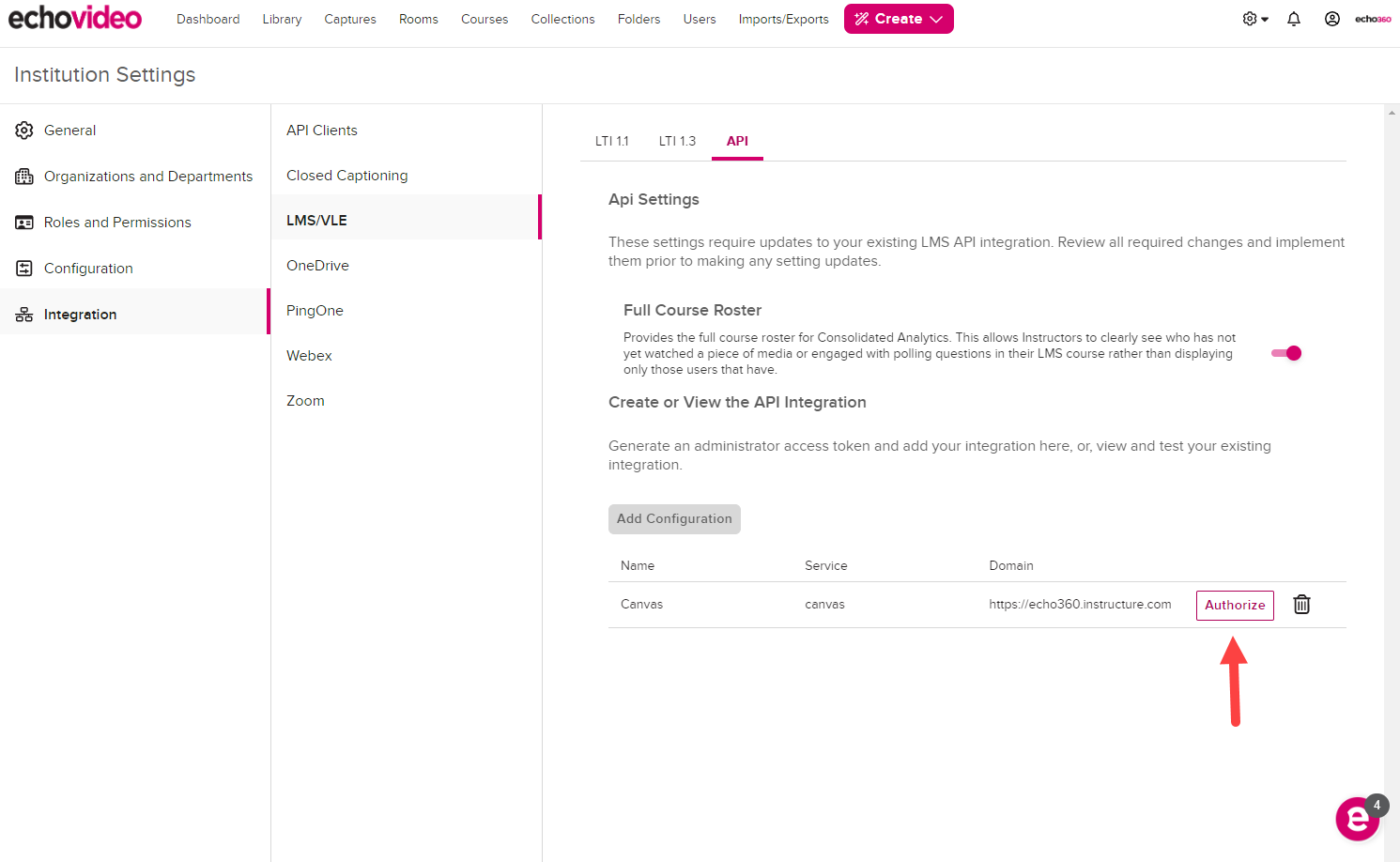Image resolution: width=1400 pixels, height=862 pixels.
Task: Go to Dashboard in the top navigation
Action: coord(208,19)
